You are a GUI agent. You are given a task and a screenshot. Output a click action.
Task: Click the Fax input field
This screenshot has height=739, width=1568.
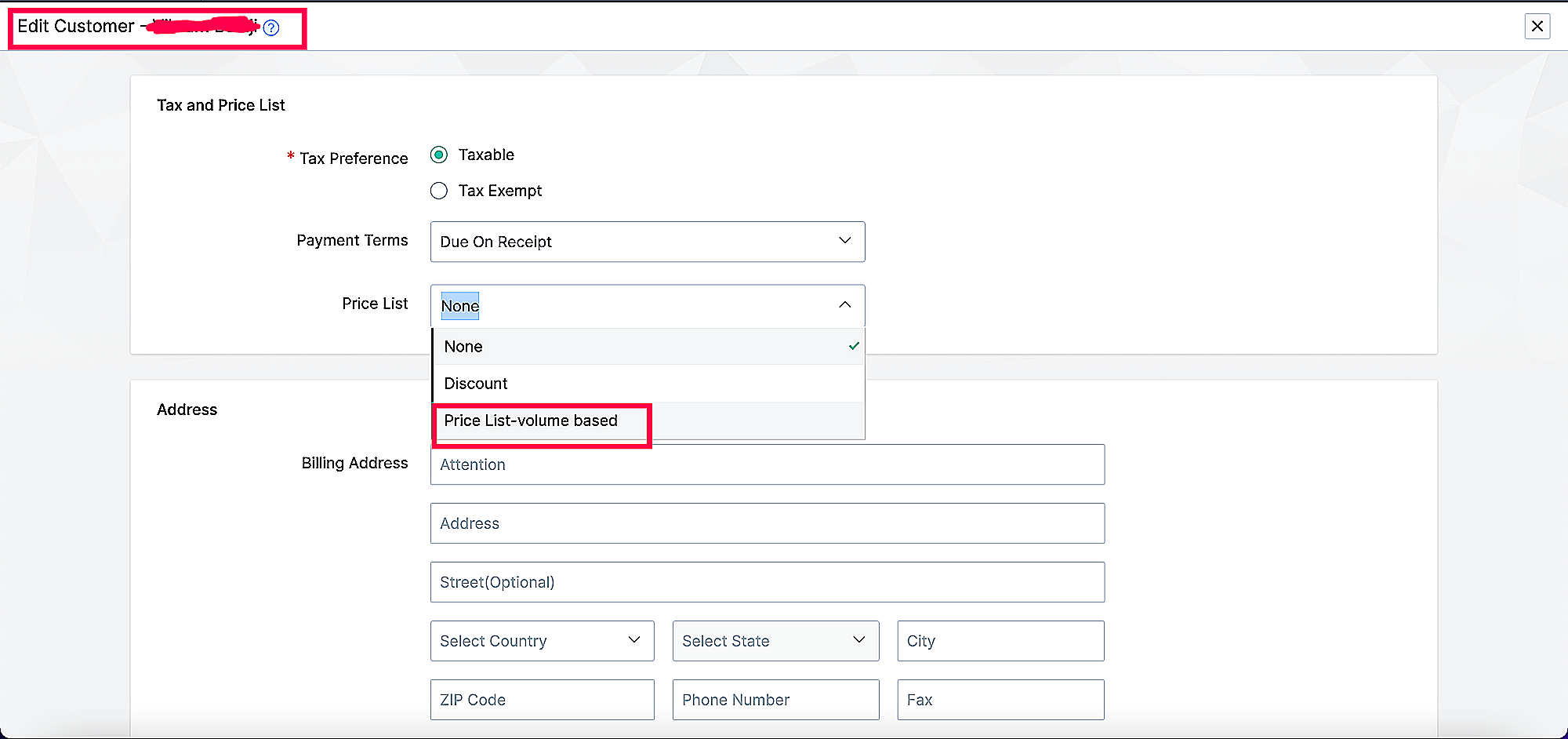pyautogui.click(x=1000, y=700)
